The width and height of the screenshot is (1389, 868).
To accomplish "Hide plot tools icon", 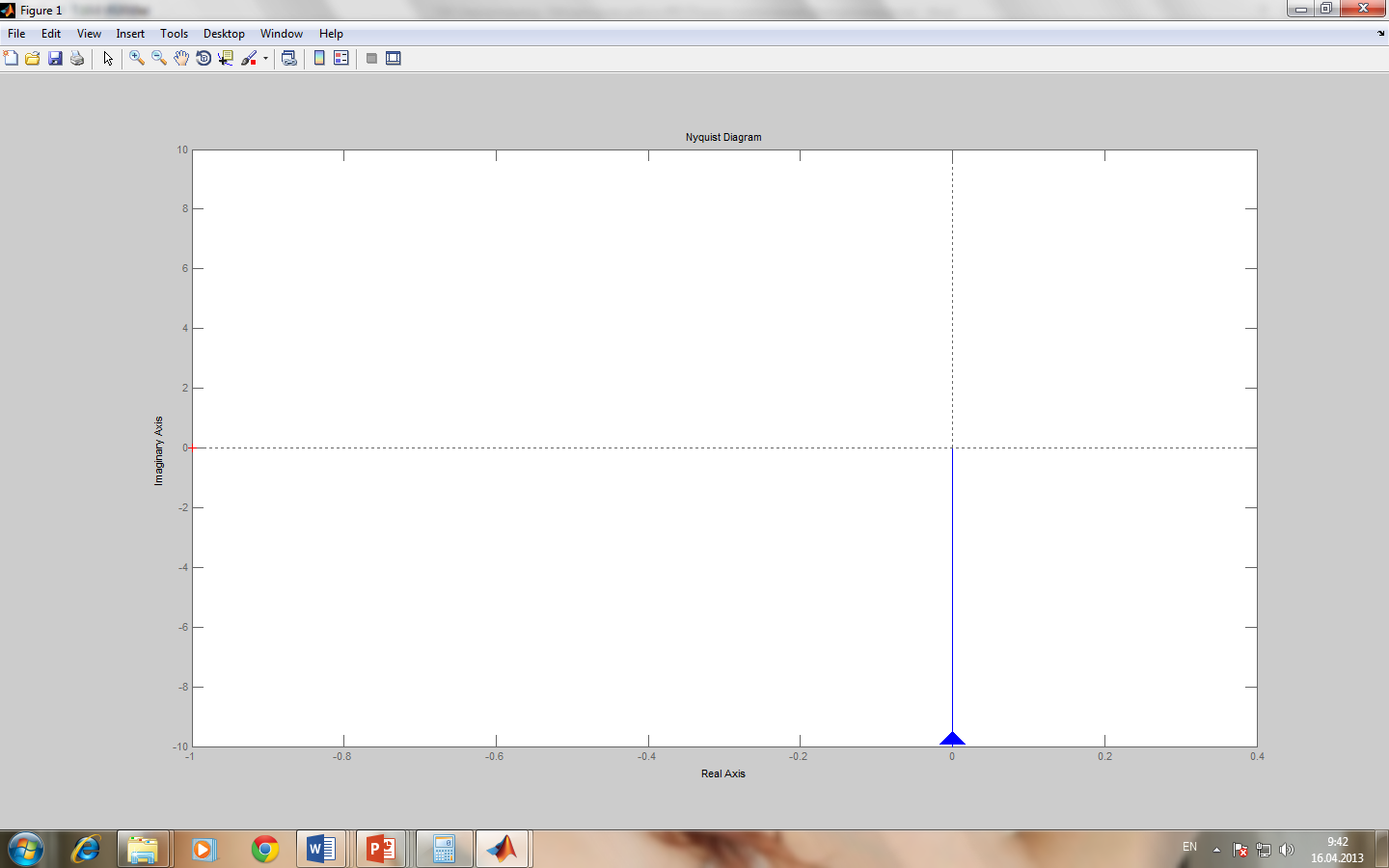I will tap(371, 58).
